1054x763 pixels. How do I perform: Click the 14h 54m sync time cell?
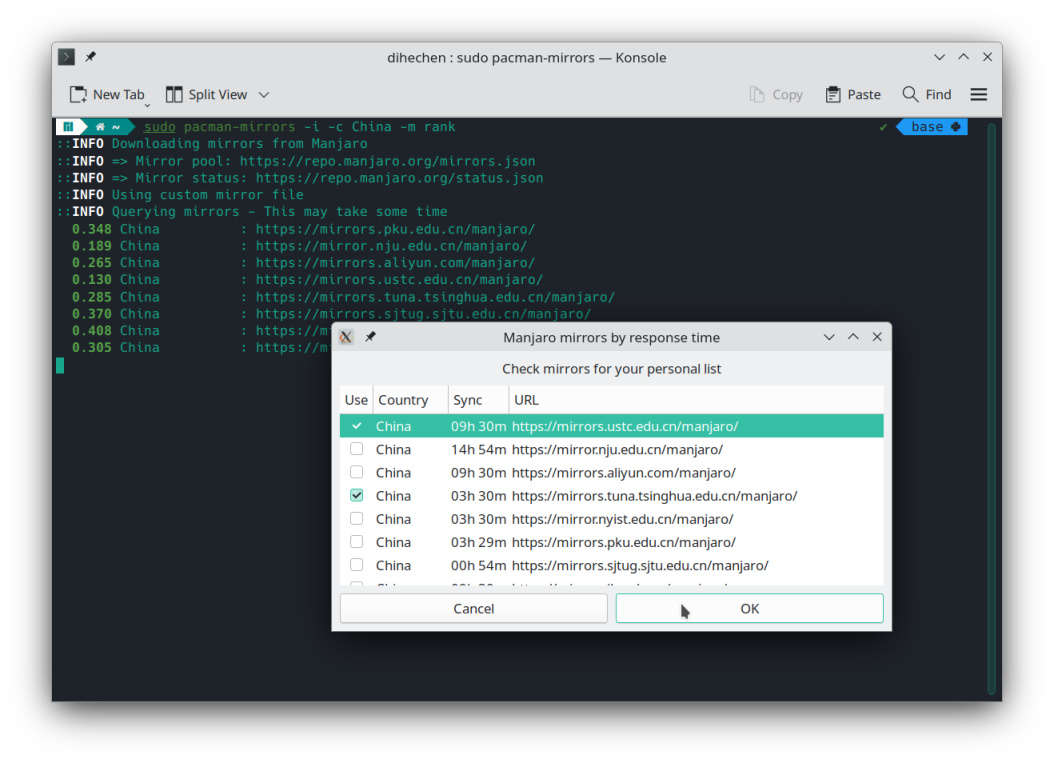[x=478, y=449]
